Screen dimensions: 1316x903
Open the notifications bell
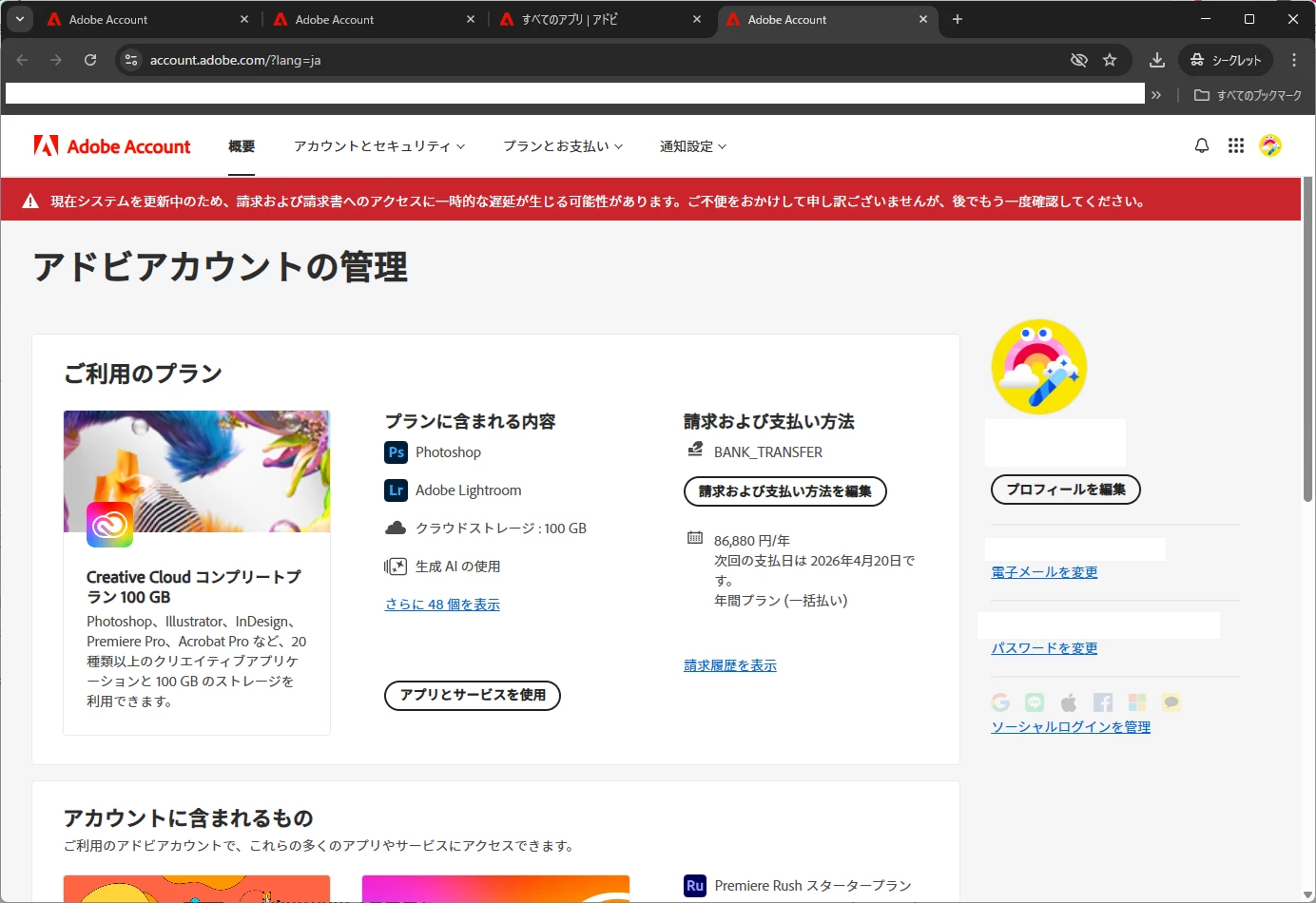click(x=1202, y=145)
